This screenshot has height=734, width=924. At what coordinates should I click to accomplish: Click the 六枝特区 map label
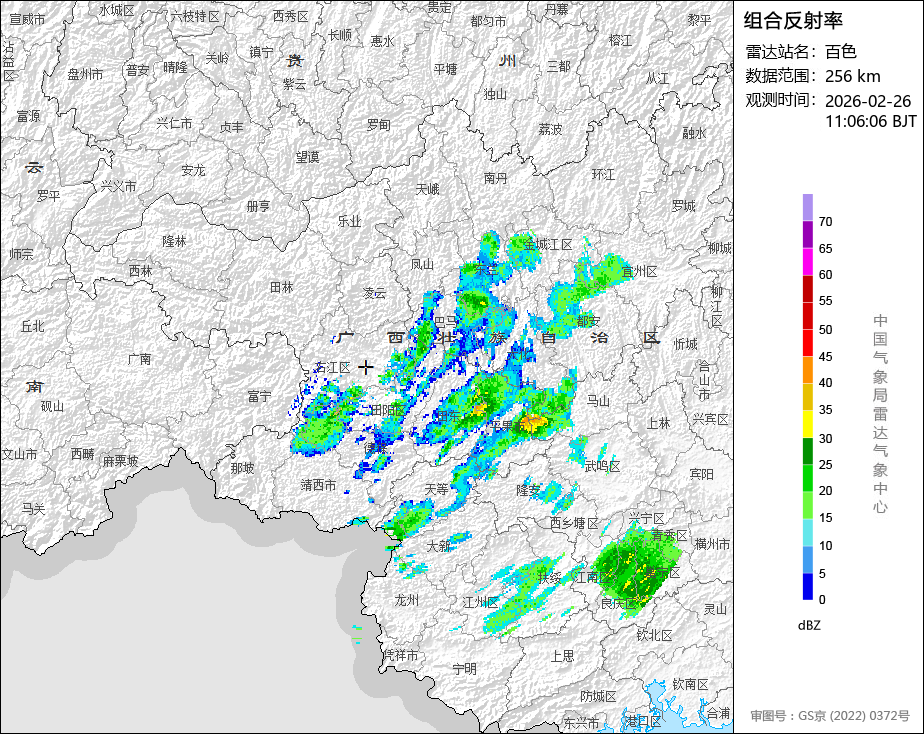195,16
